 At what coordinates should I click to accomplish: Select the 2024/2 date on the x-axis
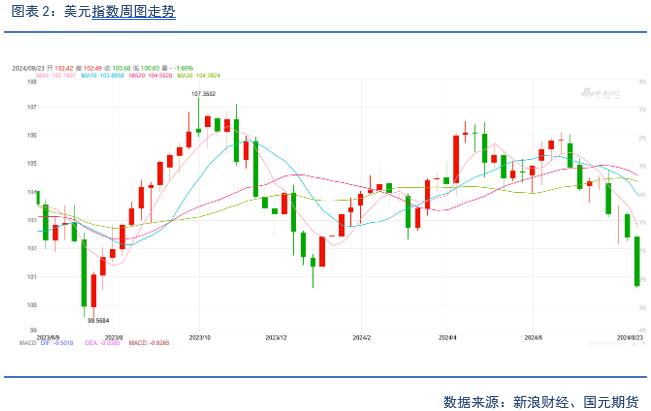361,339
